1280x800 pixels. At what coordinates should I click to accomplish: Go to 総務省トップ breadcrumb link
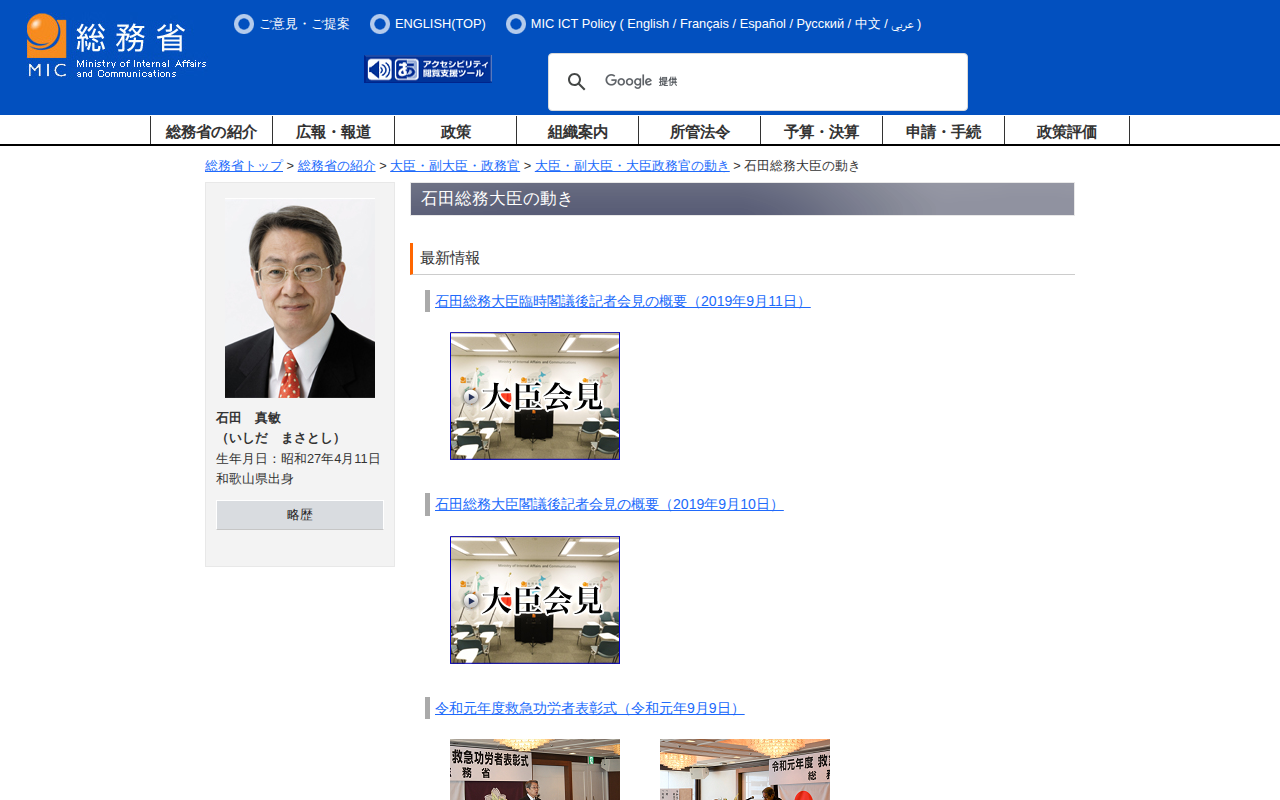point(244,166)
